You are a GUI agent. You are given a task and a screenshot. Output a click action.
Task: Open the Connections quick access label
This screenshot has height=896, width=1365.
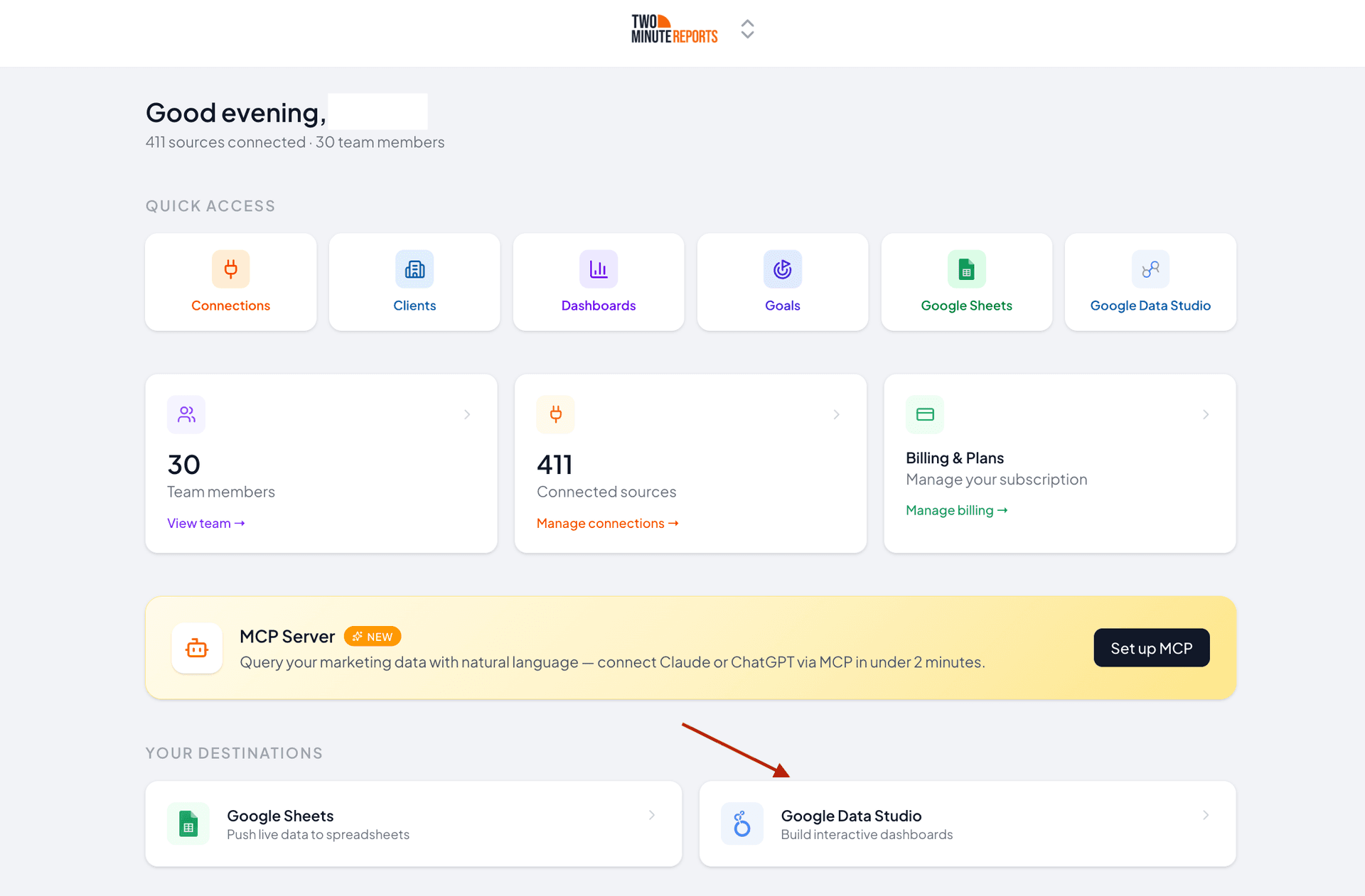(x=231, y=306)
